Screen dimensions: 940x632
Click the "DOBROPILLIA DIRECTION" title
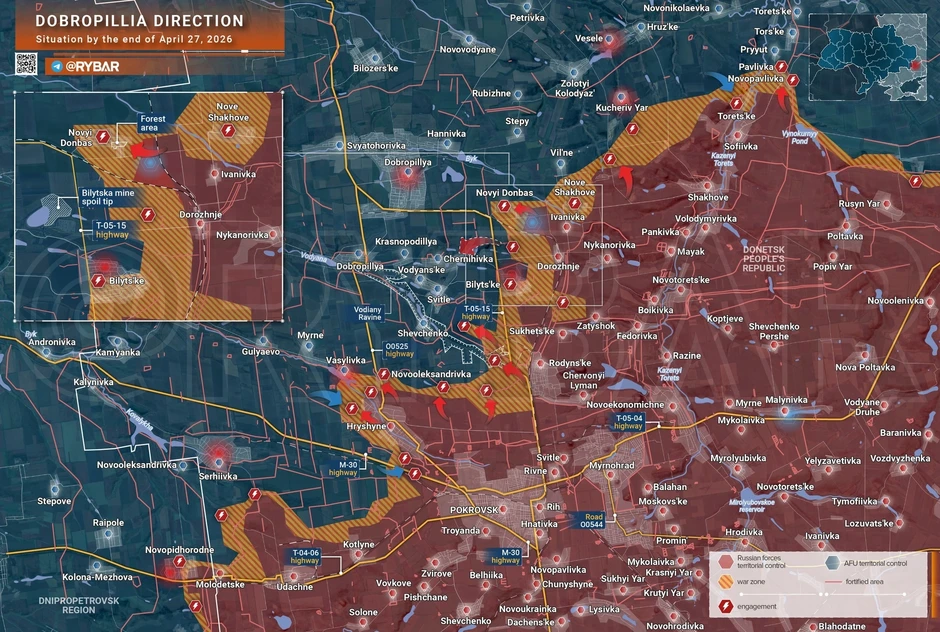pos(140,21)
